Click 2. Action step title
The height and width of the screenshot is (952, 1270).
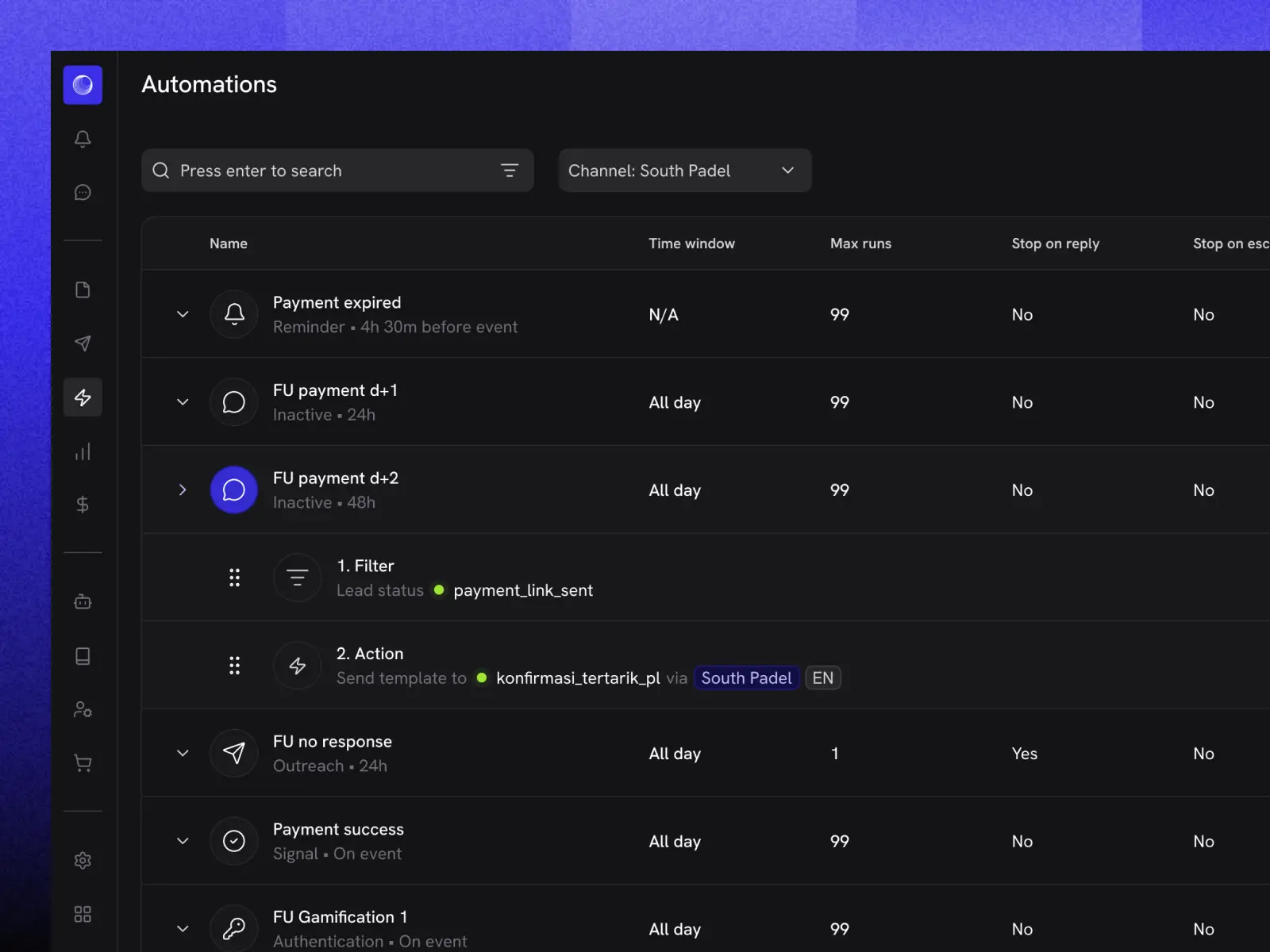(370, 654)
